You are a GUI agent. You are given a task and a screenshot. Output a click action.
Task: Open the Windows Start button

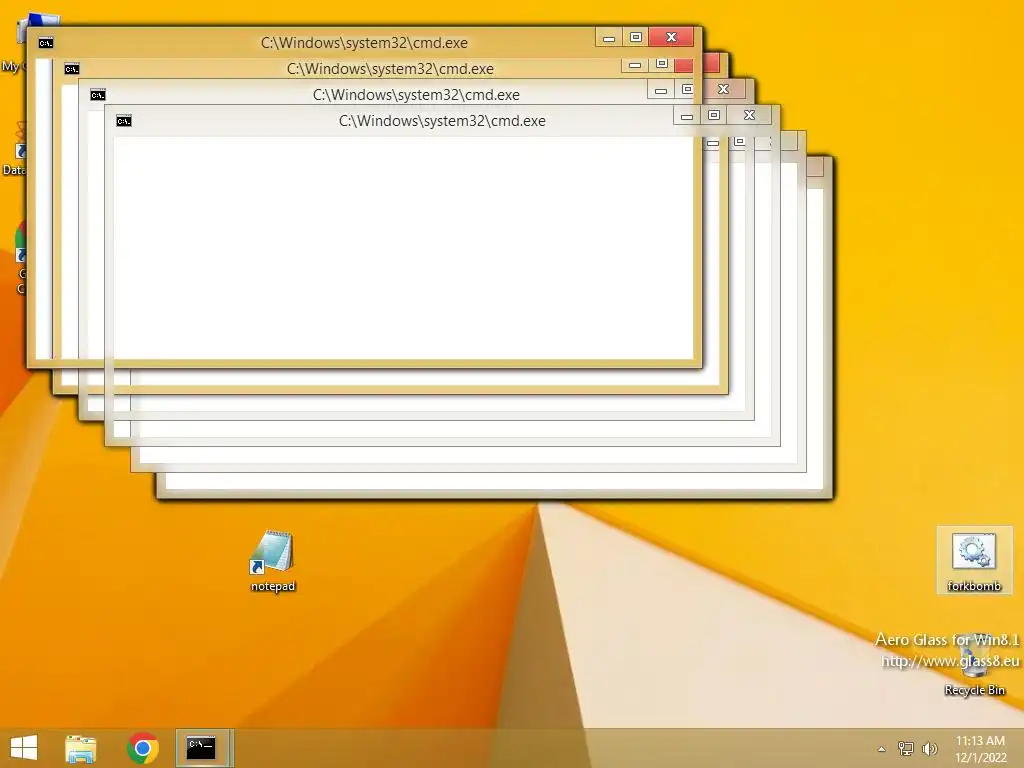click(x=24, y=748)
